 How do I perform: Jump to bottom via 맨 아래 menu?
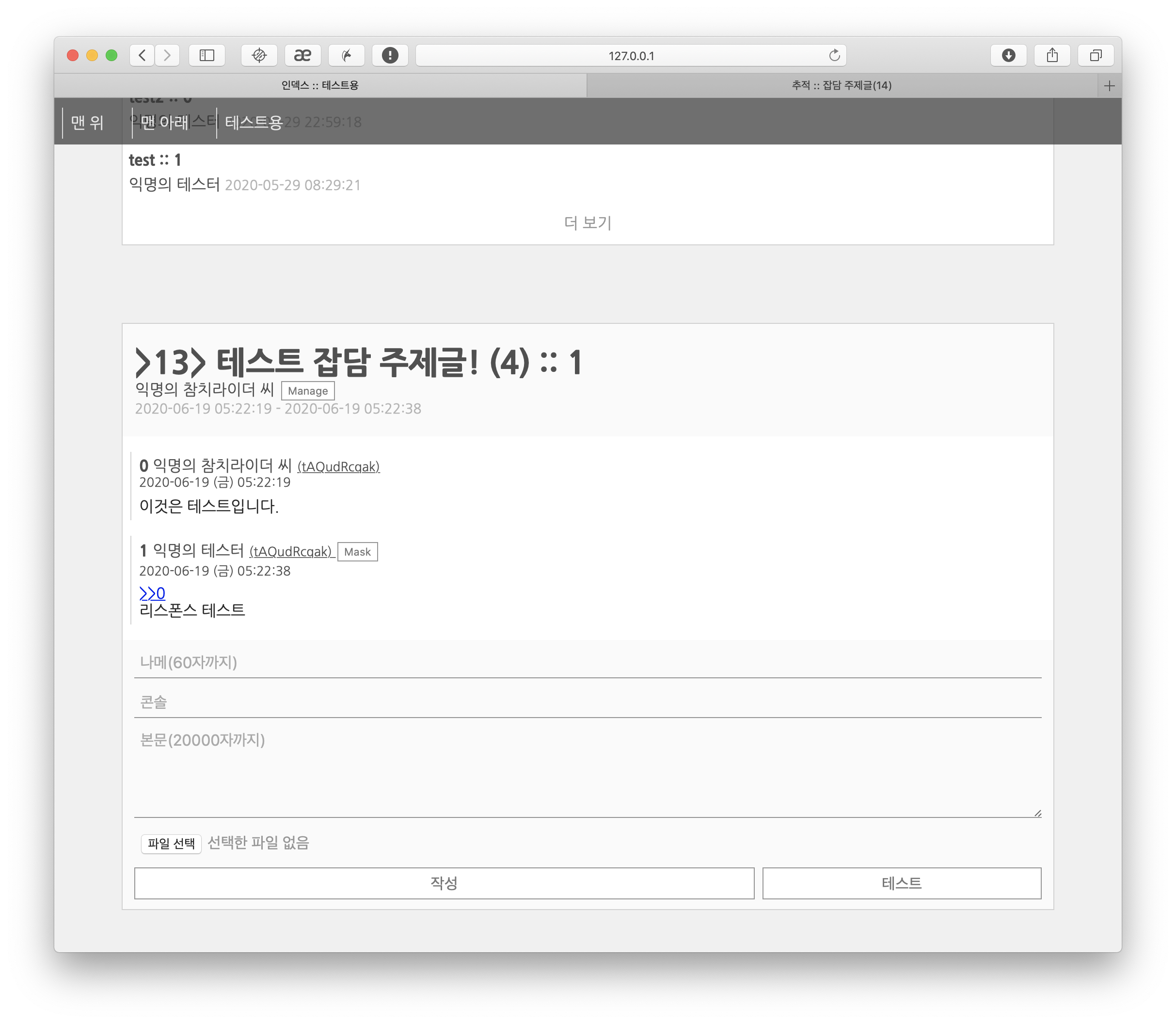[x=164, y=122]
